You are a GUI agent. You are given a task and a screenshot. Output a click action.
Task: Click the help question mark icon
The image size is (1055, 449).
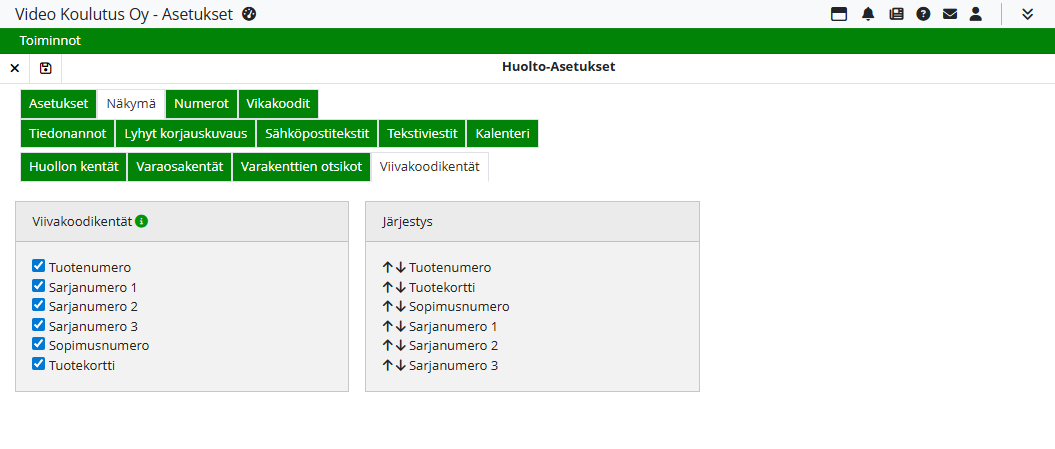[x=923, y=14]
